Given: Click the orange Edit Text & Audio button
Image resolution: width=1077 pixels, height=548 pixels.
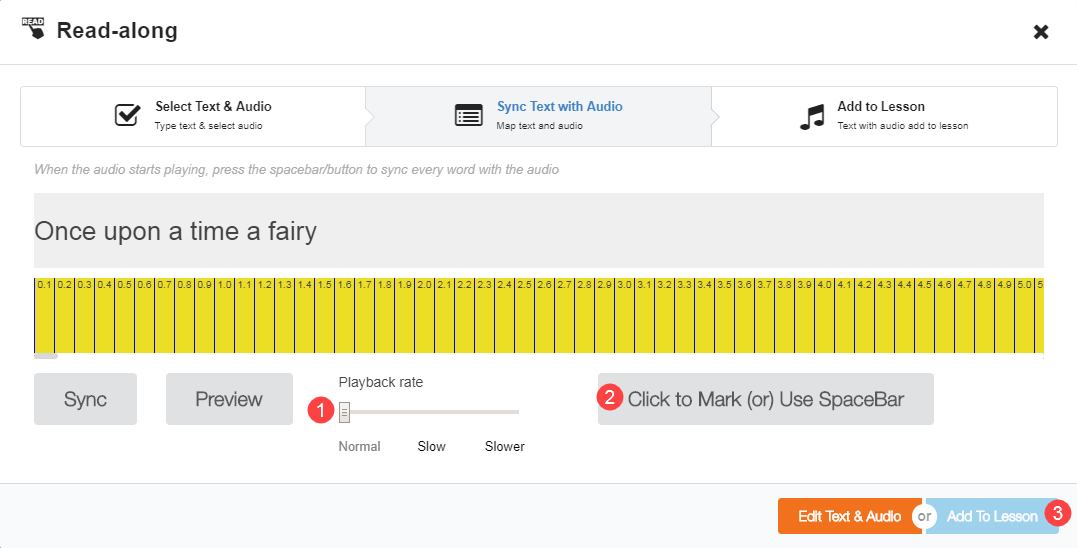Looking at the screenshot, I should click(x=849, y=516).
